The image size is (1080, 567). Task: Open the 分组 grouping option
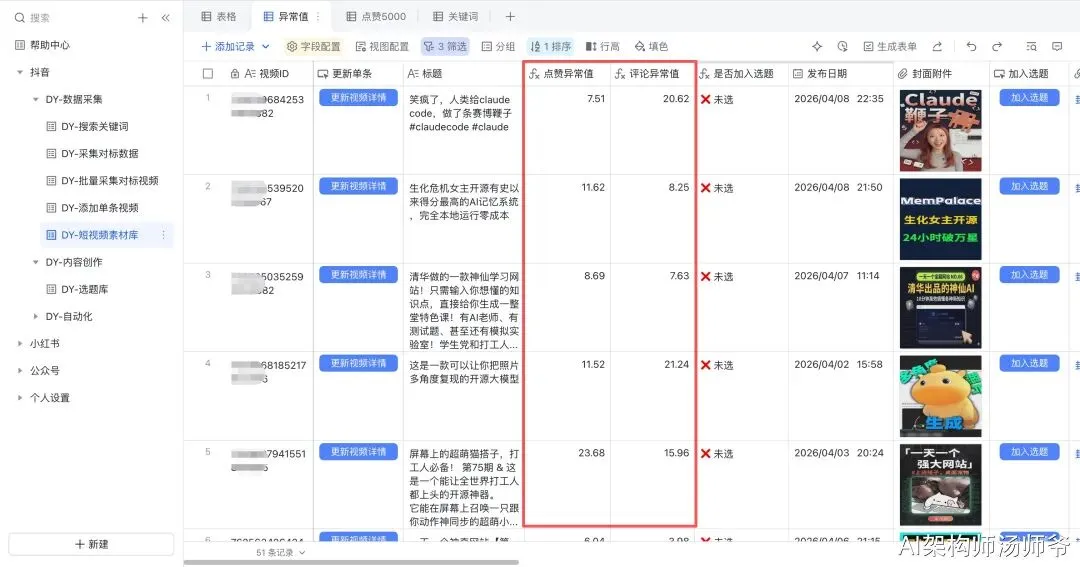498,46
